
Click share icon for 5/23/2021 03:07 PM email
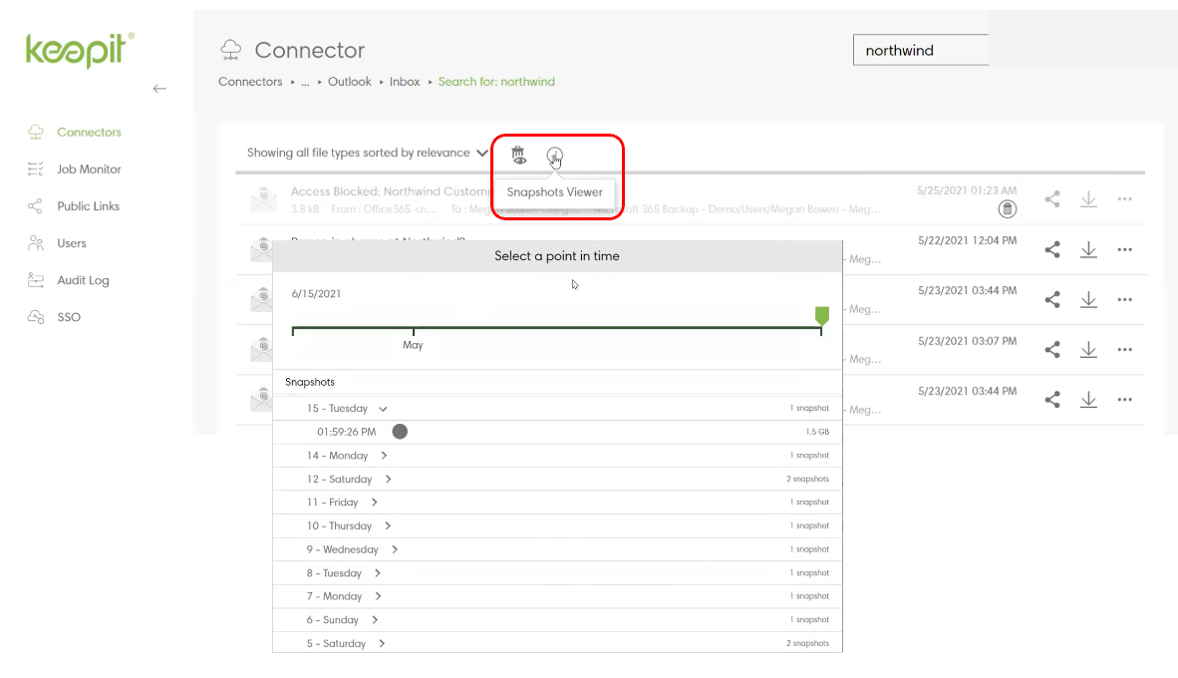1052,349
